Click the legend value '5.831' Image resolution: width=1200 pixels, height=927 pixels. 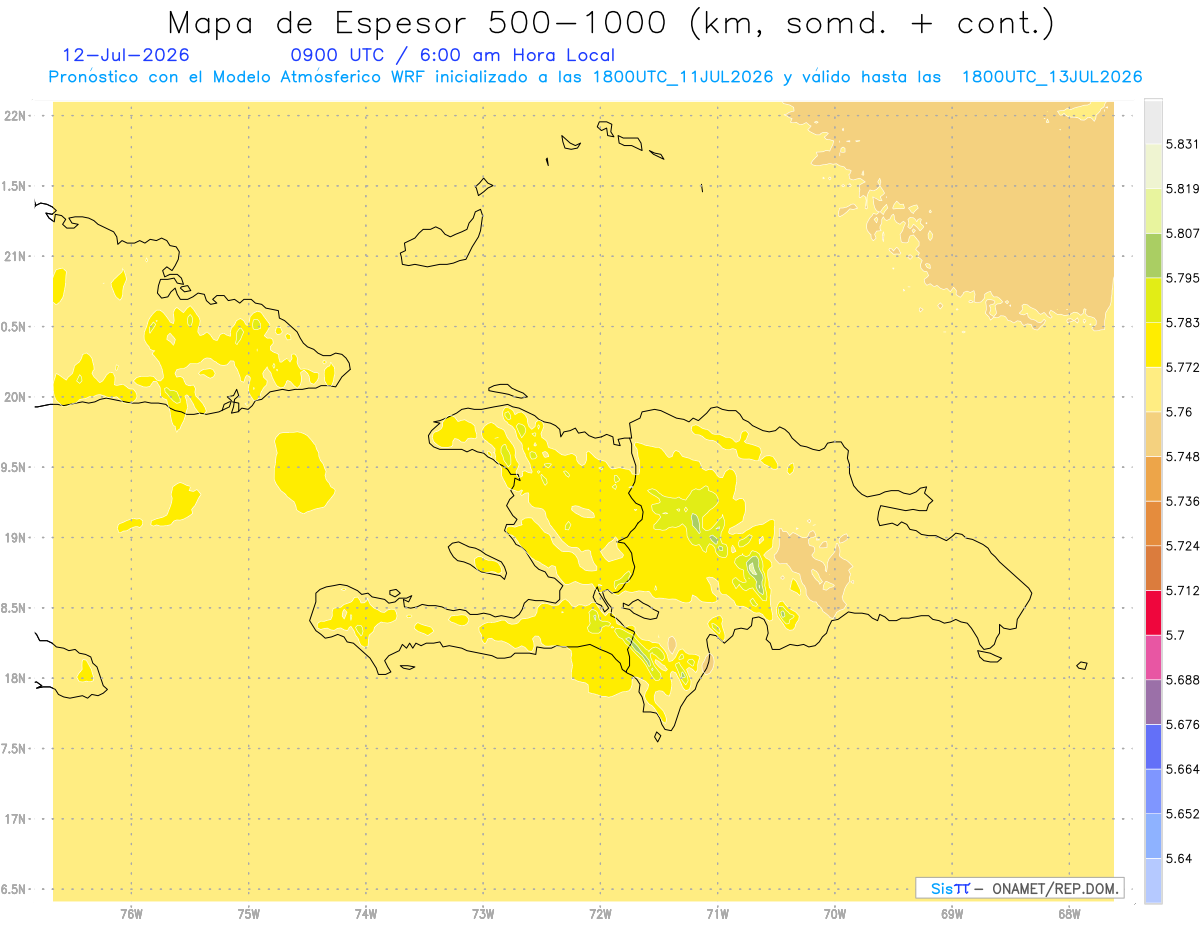[x=1182, y=144]
